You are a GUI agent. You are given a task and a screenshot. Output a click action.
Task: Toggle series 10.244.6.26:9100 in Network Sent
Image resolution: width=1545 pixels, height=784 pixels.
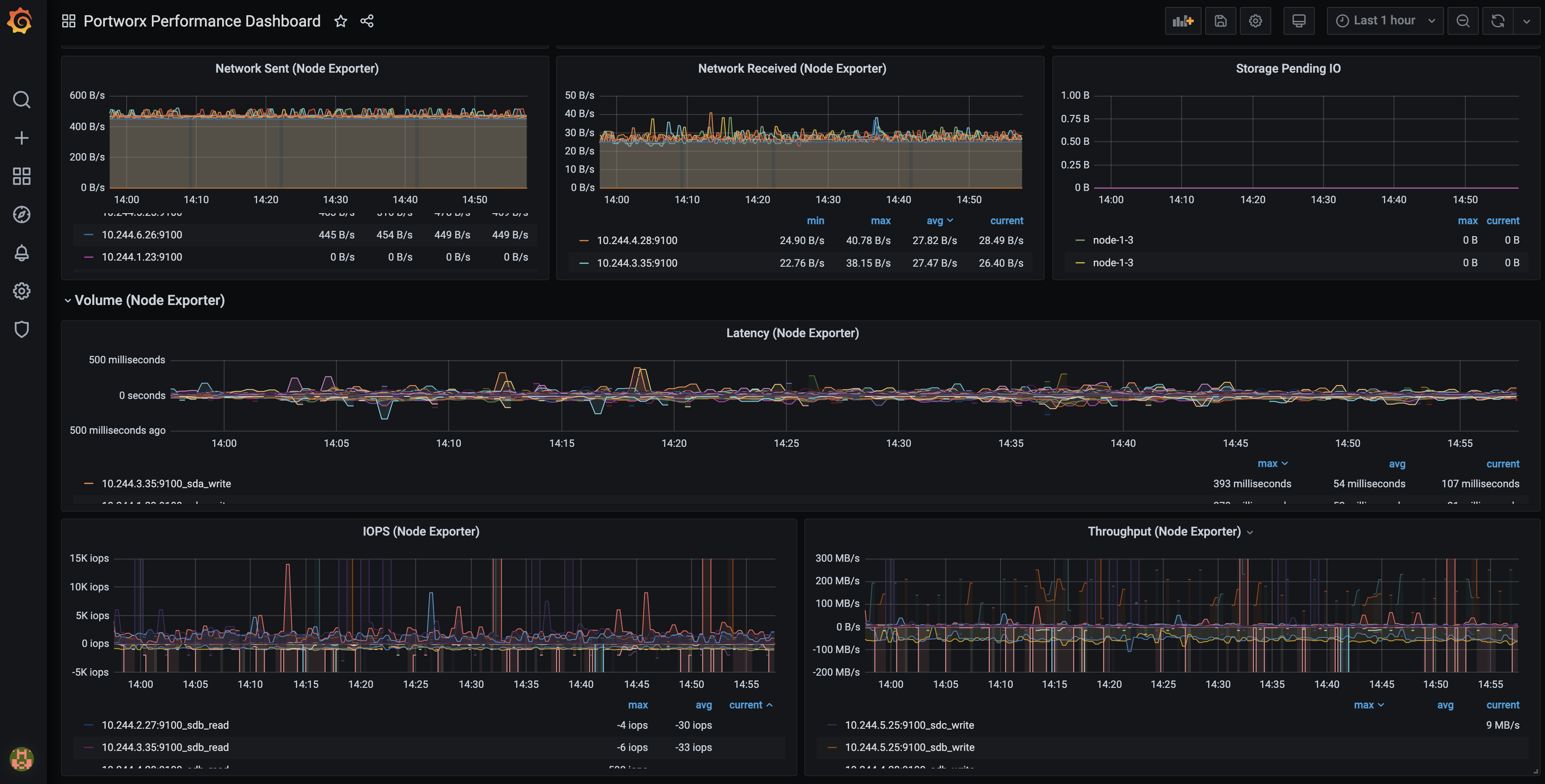(x=141, y=235)
